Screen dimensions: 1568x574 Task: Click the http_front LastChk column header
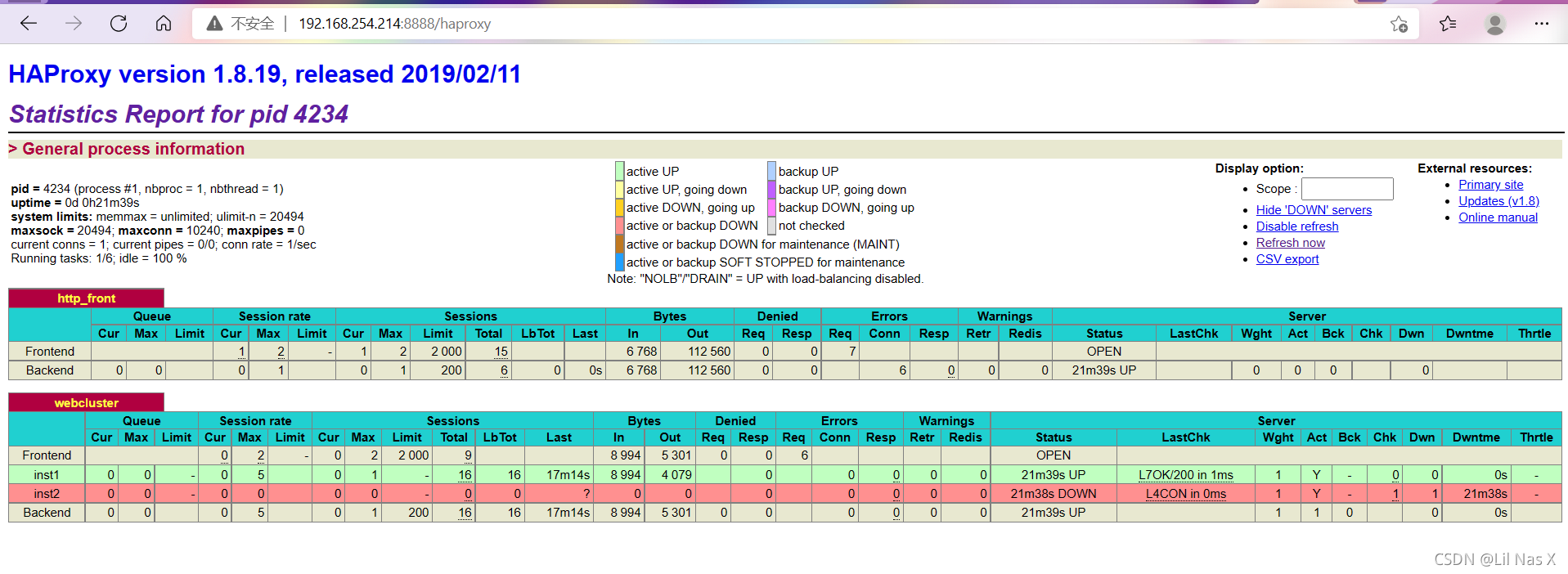click(1193, 334)
